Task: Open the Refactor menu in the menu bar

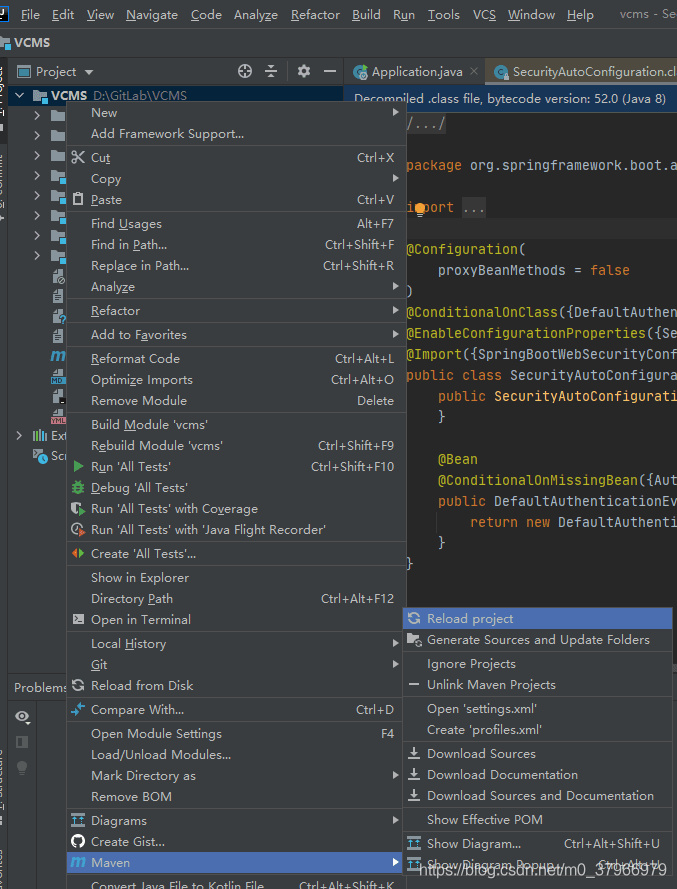Action: (315, 14)
